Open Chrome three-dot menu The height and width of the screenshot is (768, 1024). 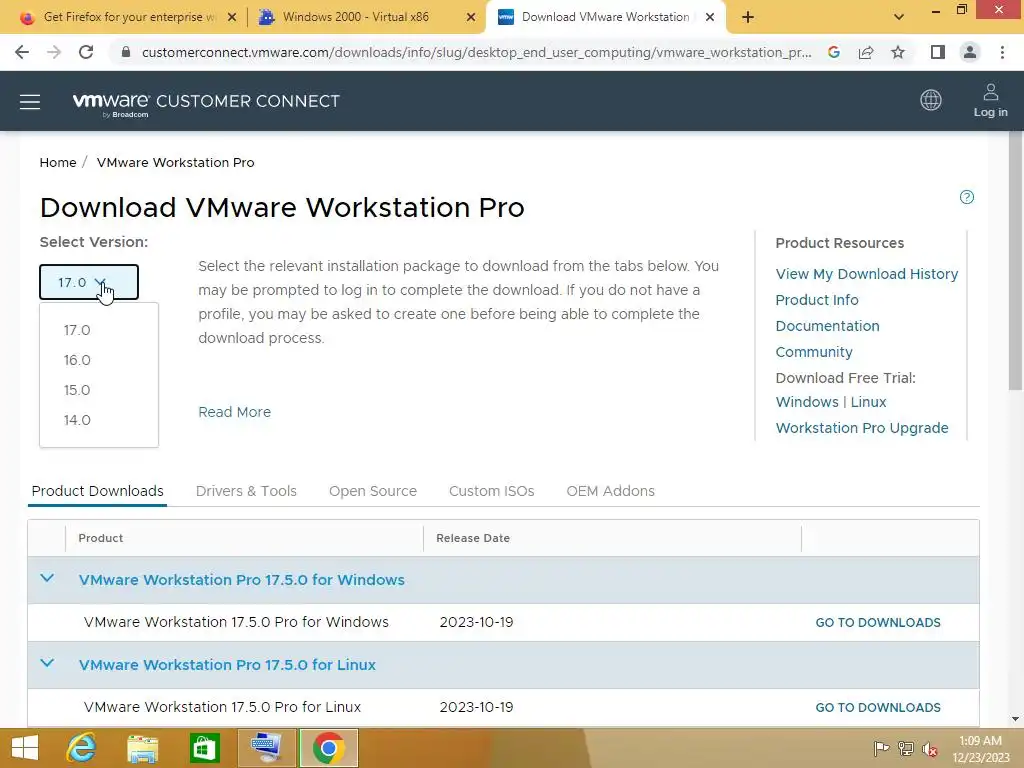pos(1002,52)
